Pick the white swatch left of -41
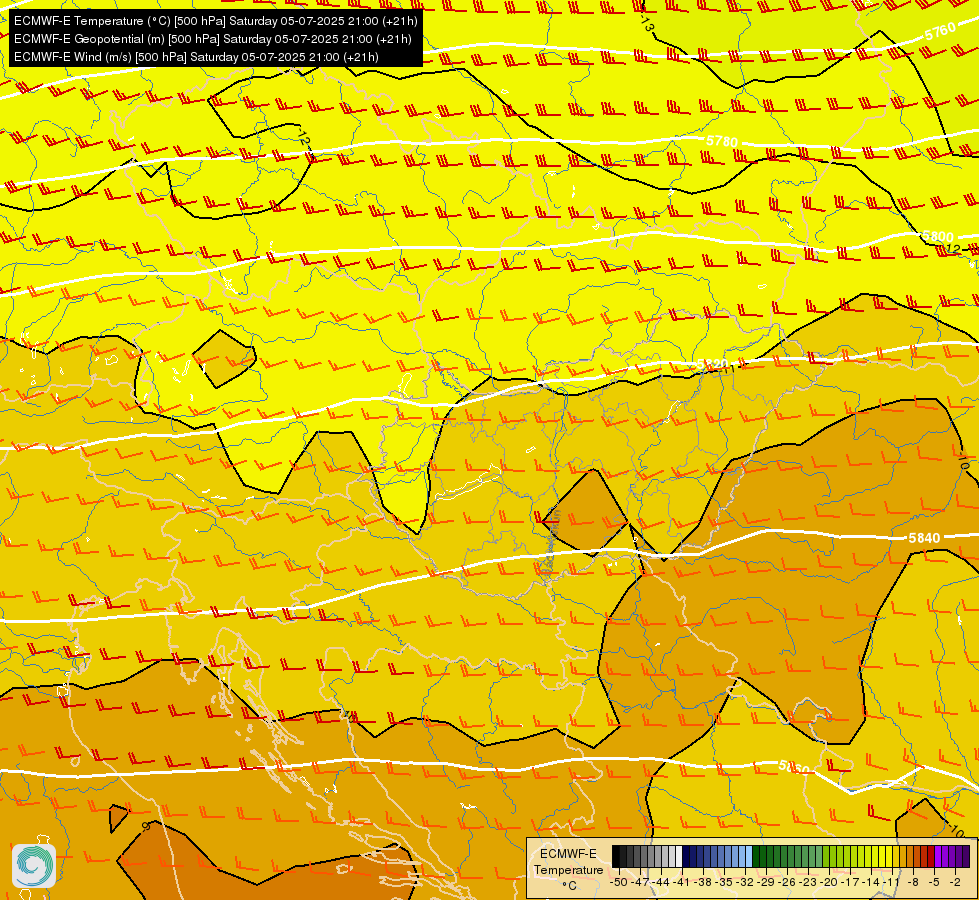 679,856
